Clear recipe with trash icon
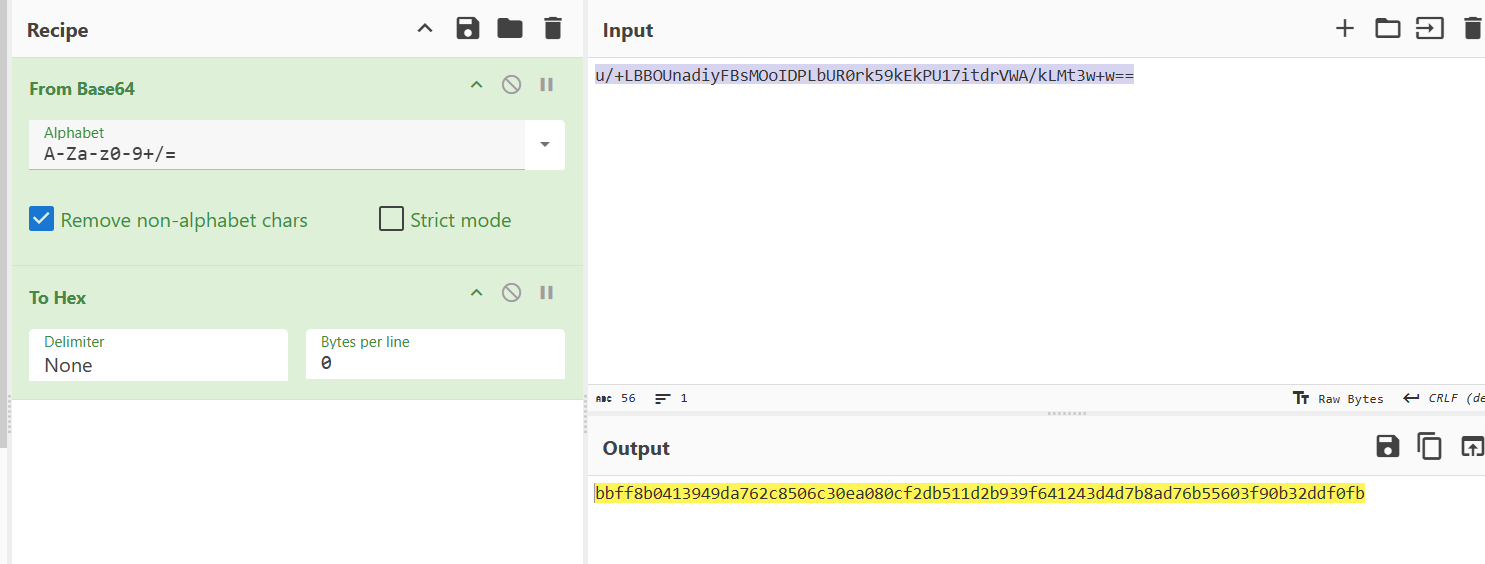Image resolution: width=1485 pixels, height=564 pixels. coord(553,29)
